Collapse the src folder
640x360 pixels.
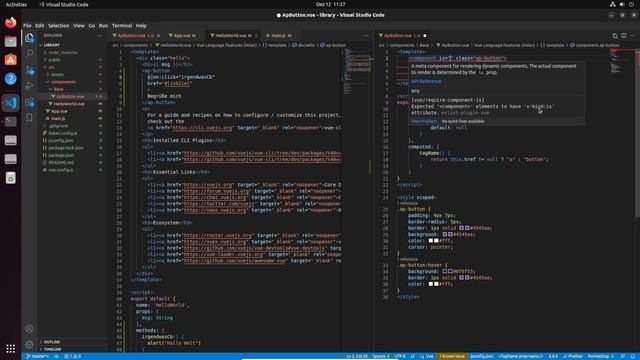point(51,67)
